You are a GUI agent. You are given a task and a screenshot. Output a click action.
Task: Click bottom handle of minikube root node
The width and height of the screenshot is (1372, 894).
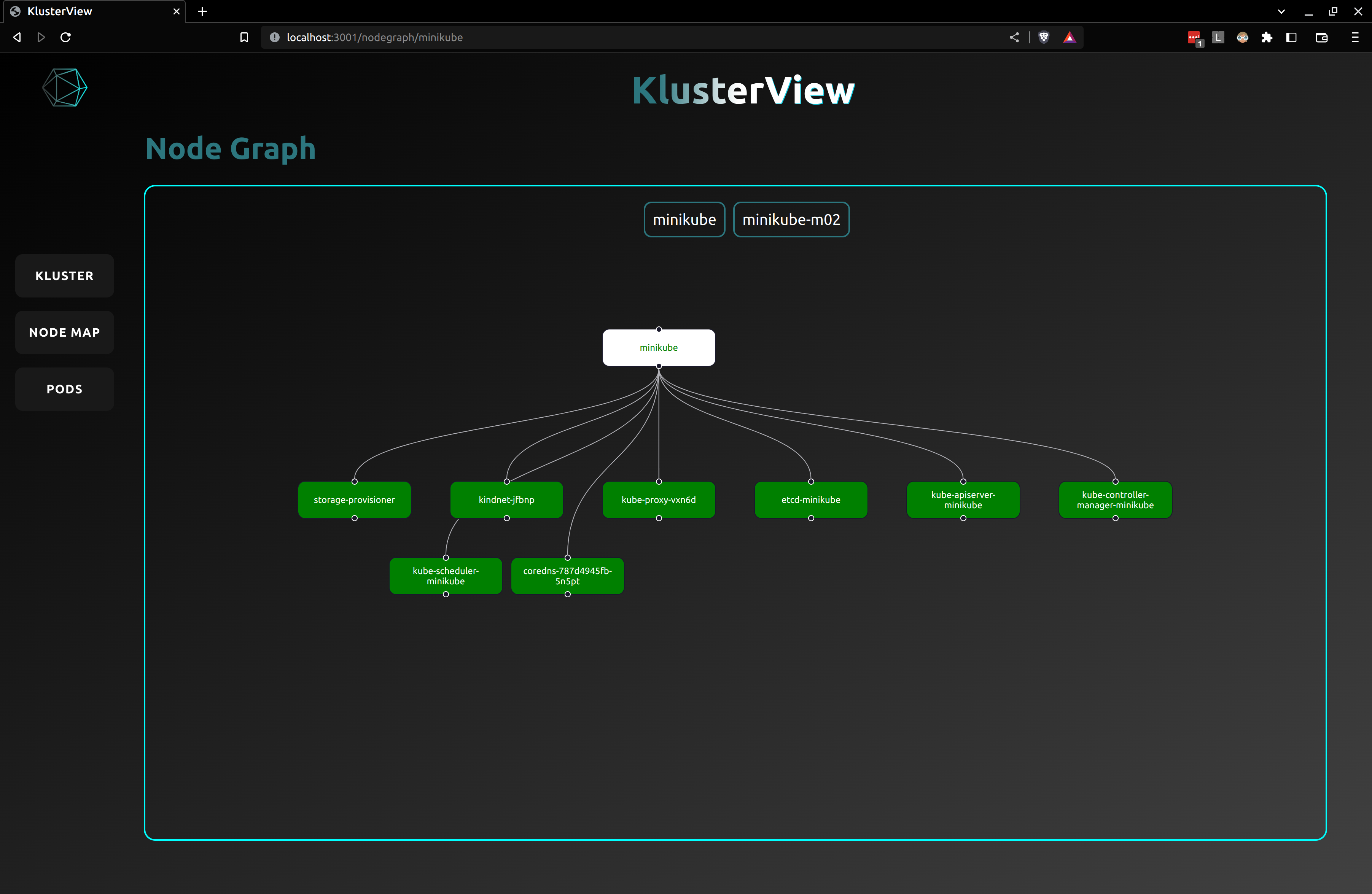pos(659,366)
